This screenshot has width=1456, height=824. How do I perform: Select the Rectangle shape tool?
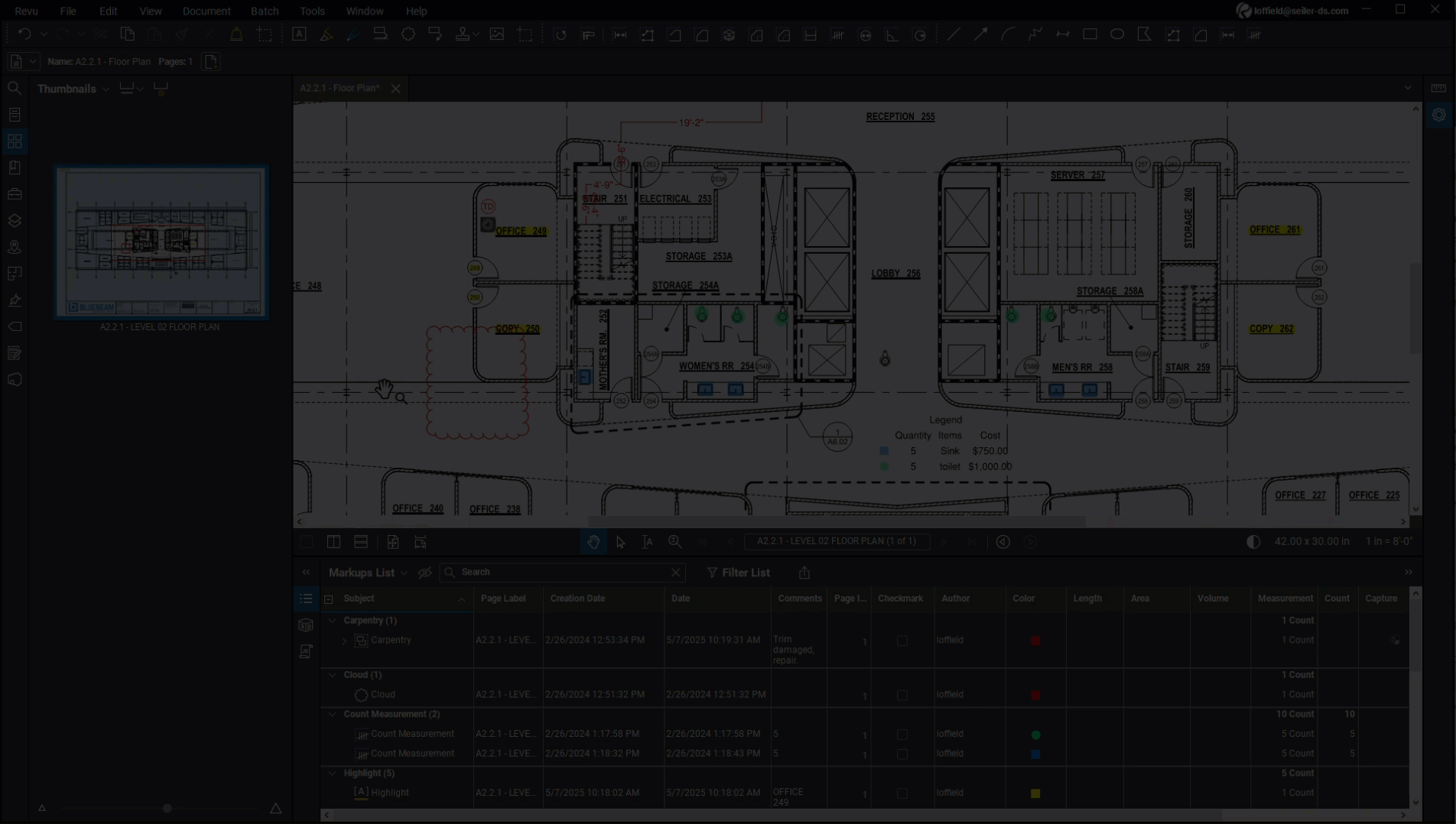(1090, 34)
